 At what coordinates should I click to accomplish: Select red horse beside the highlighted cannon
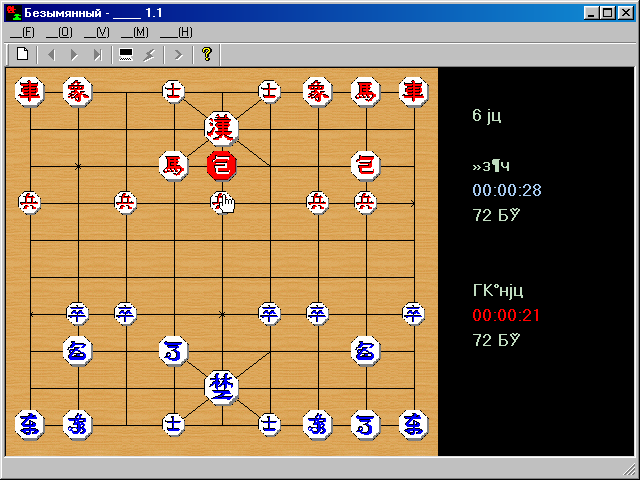tap(174, 166)
